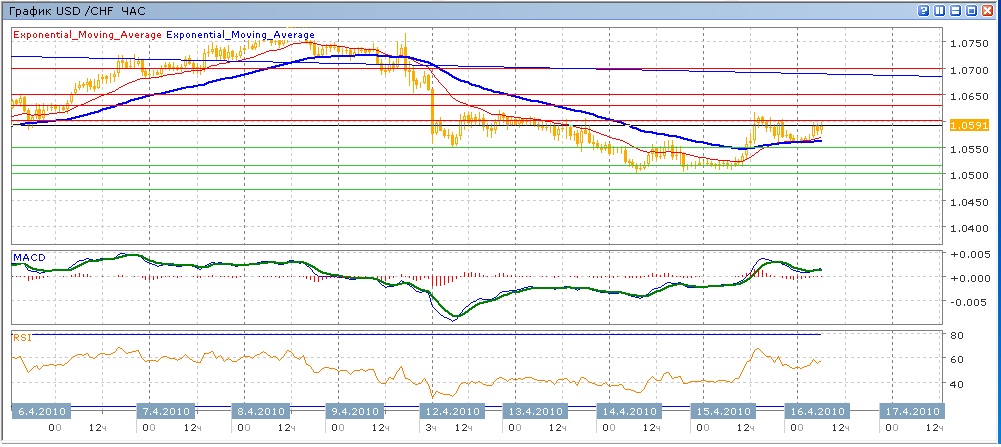
Task: Jump to the 8.4.2010 date marker
Action: [259, 411]
